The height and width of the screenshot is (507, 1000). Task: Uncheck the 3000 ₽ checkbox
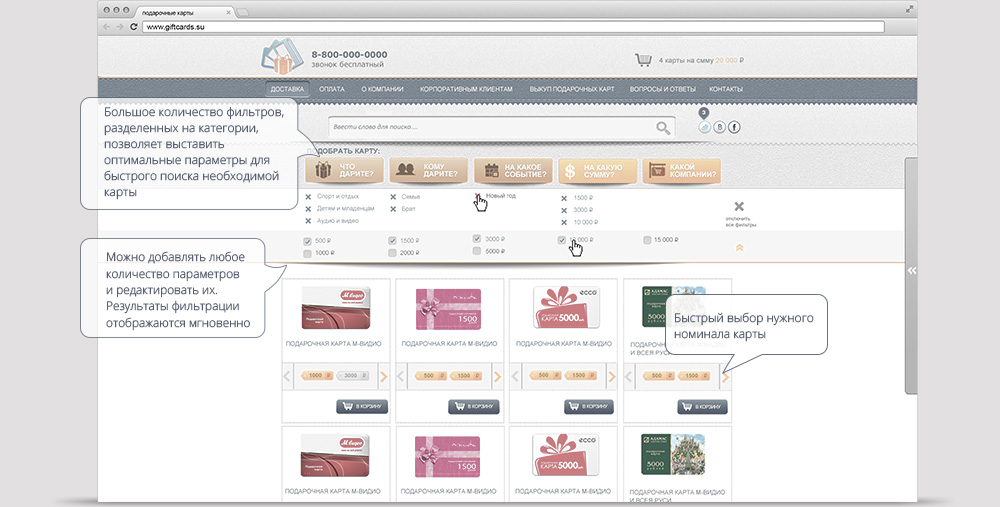tap(476, 239)
